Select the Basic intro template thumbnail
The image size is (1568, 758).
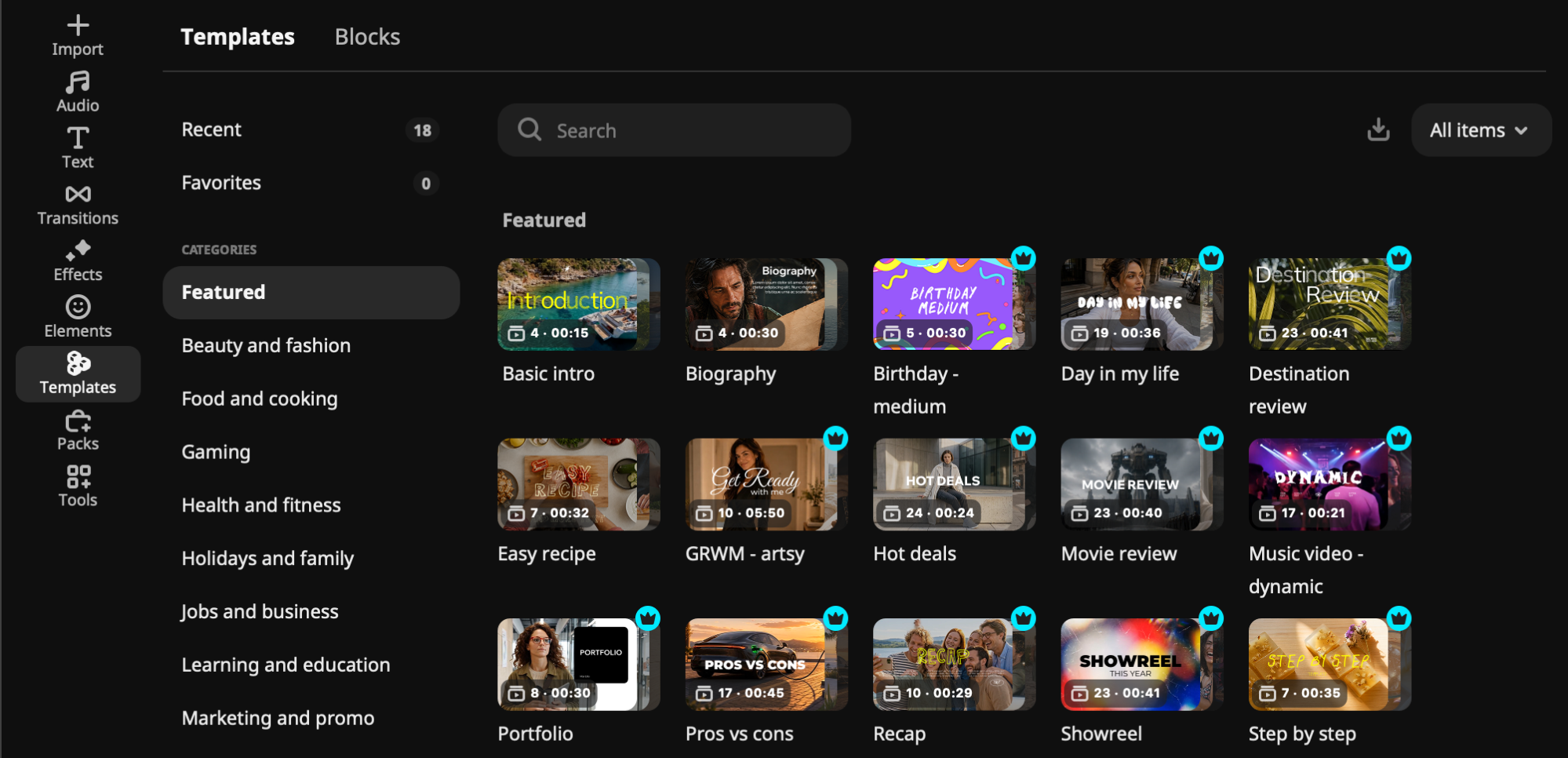click(x=579, y=304)
